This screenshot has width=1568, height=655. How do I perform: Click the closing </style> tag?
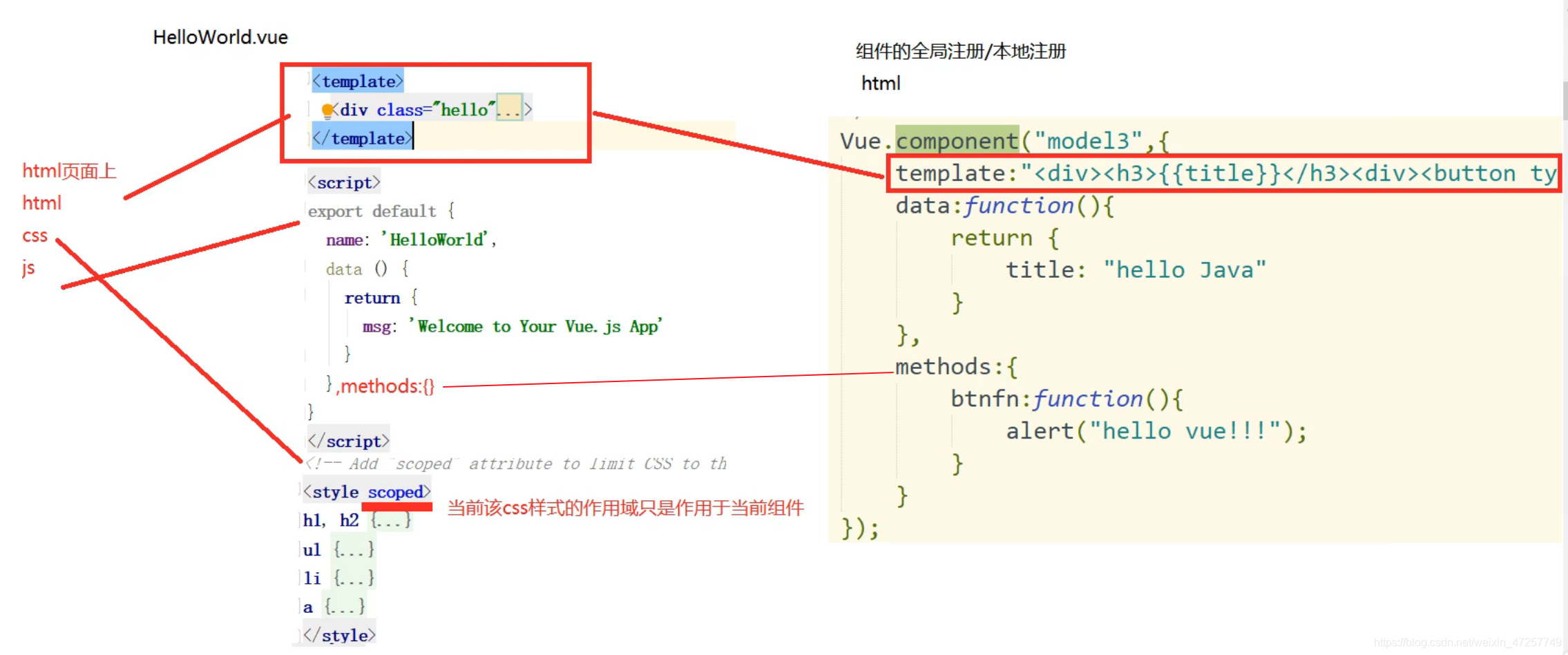pos(339,635)
